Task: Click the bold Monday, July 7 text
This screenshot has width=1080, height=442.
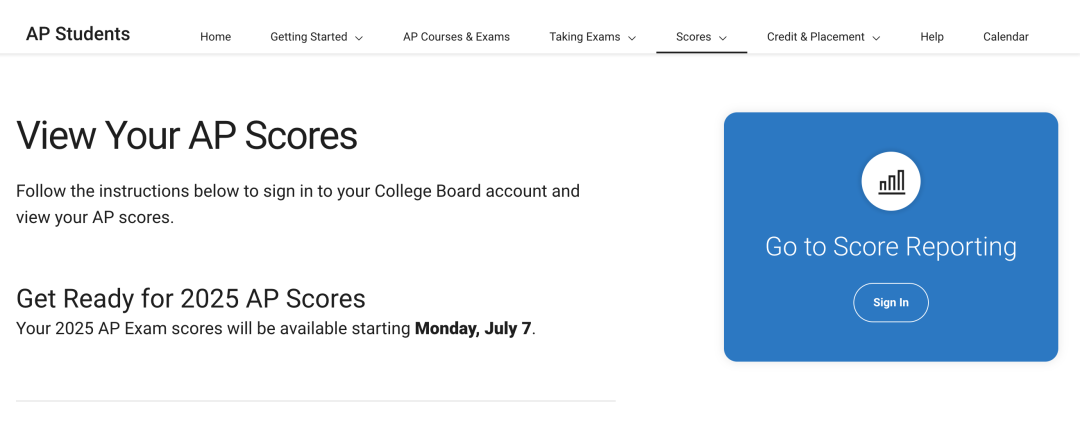Action: 473,328
